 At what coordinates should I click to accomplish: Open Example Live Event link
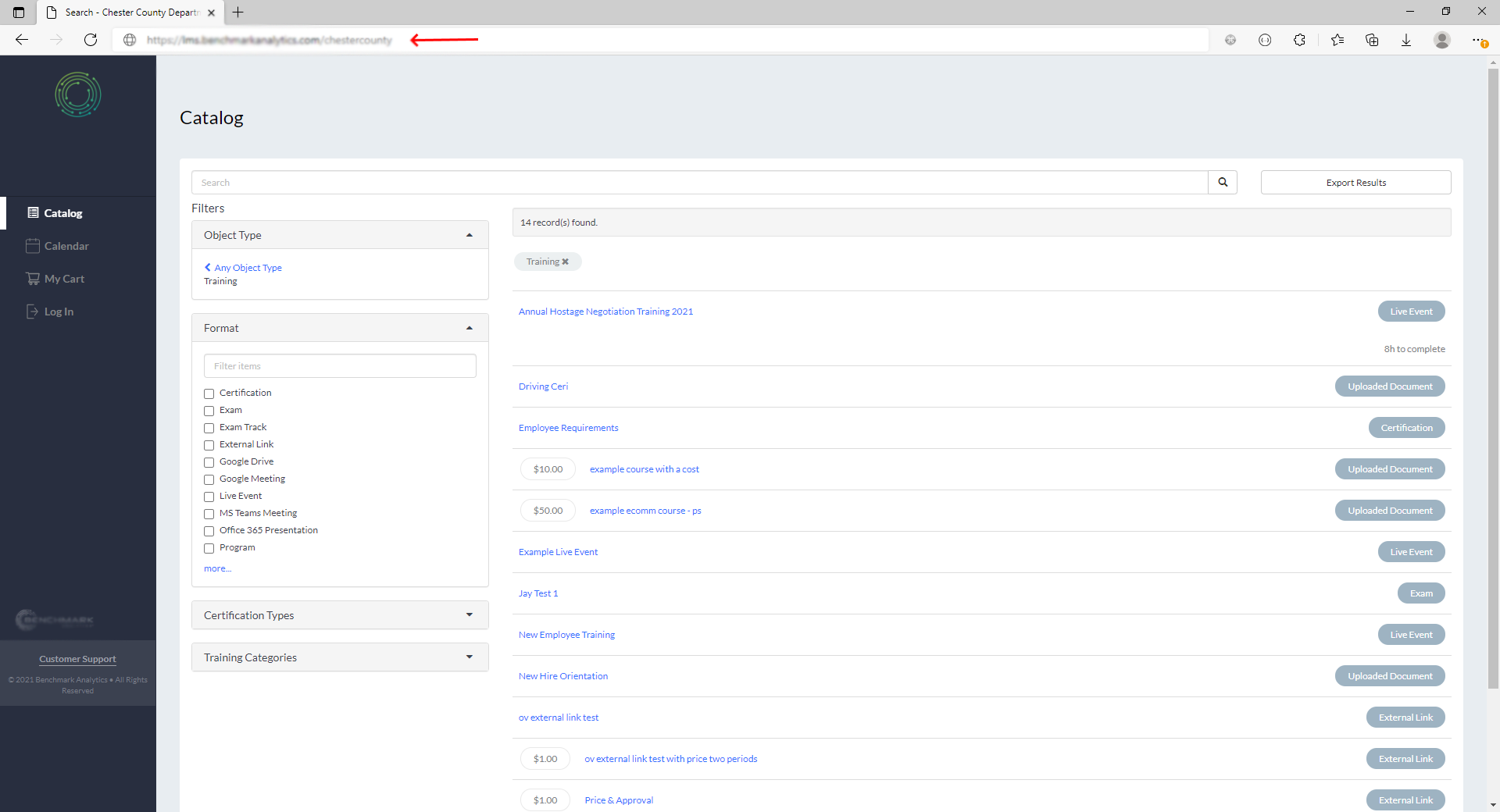tap(558, 552)
